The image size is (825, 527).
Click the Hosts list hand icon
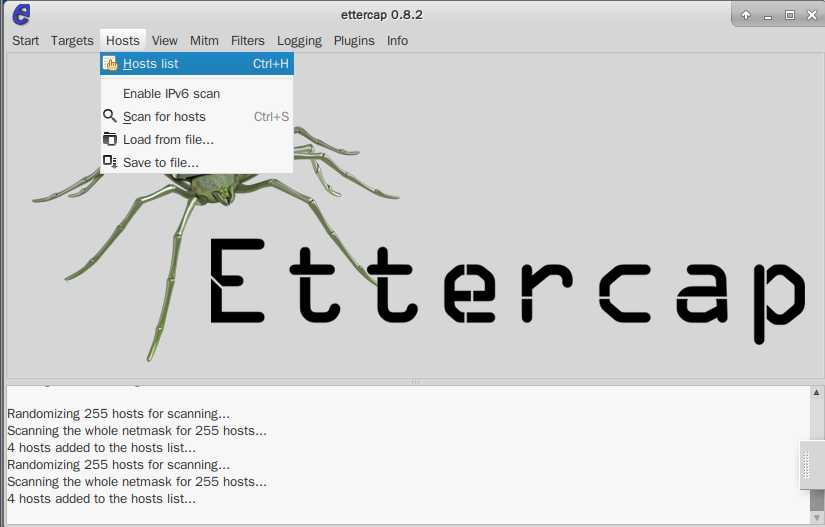110,64
